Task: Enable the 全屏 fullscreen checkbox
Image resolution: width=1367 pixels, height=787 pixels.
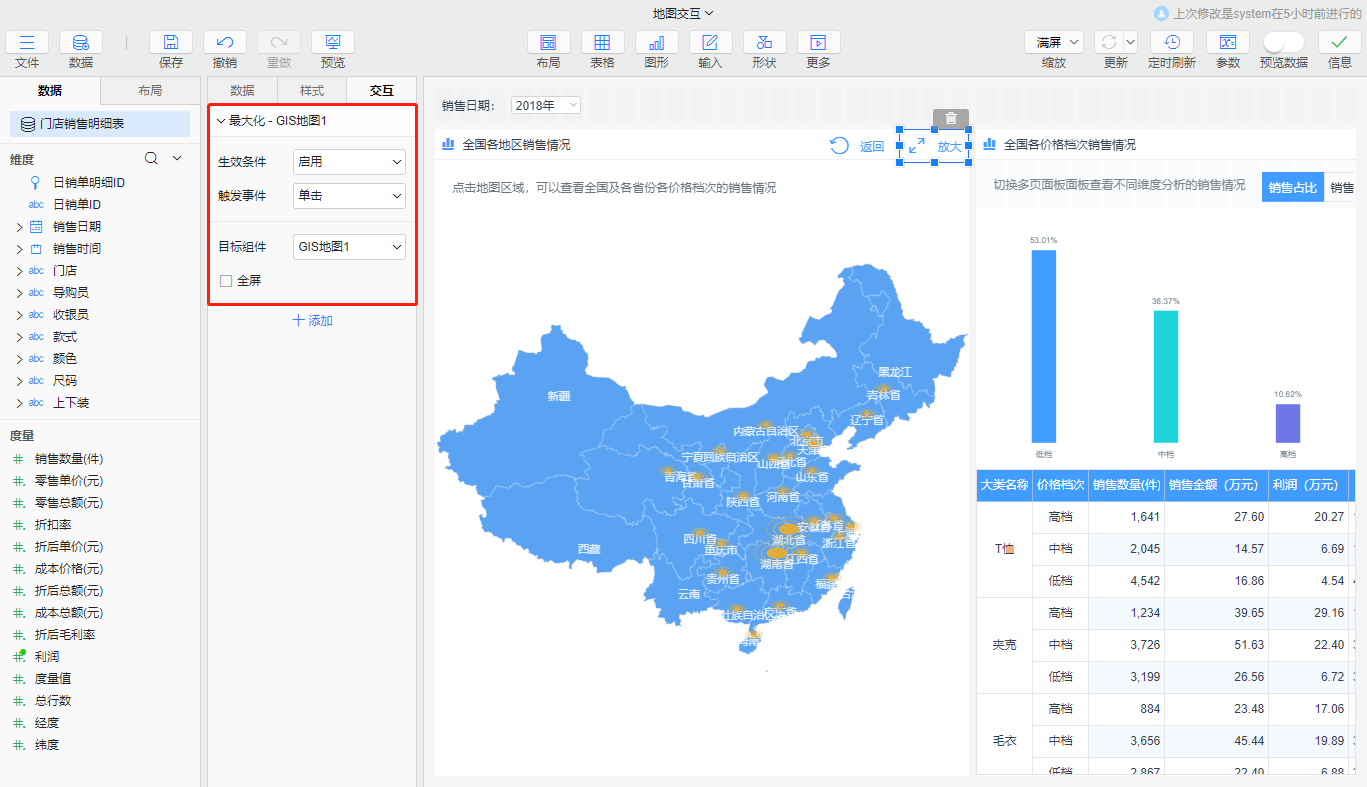Action: (x=226, y=281)
